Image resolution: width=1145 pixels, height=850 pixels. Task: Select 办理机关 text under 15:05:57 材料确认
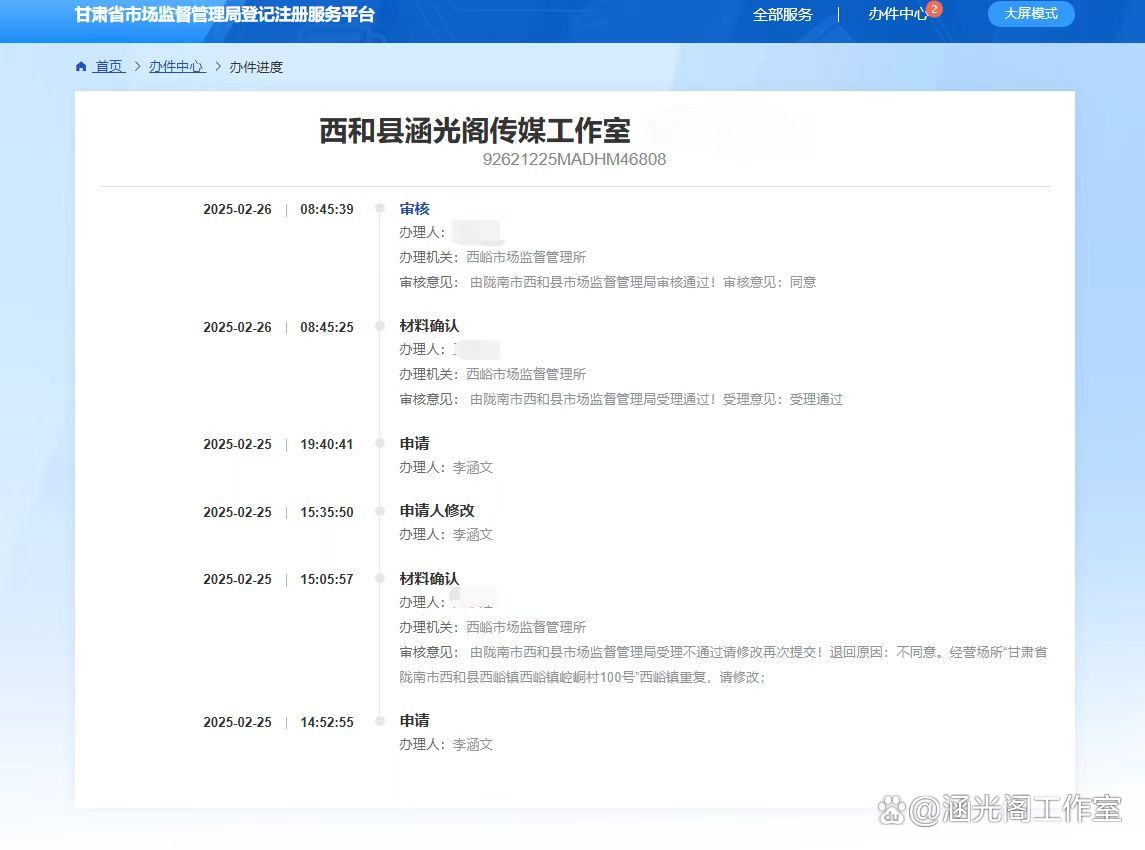tap(493, 627)
